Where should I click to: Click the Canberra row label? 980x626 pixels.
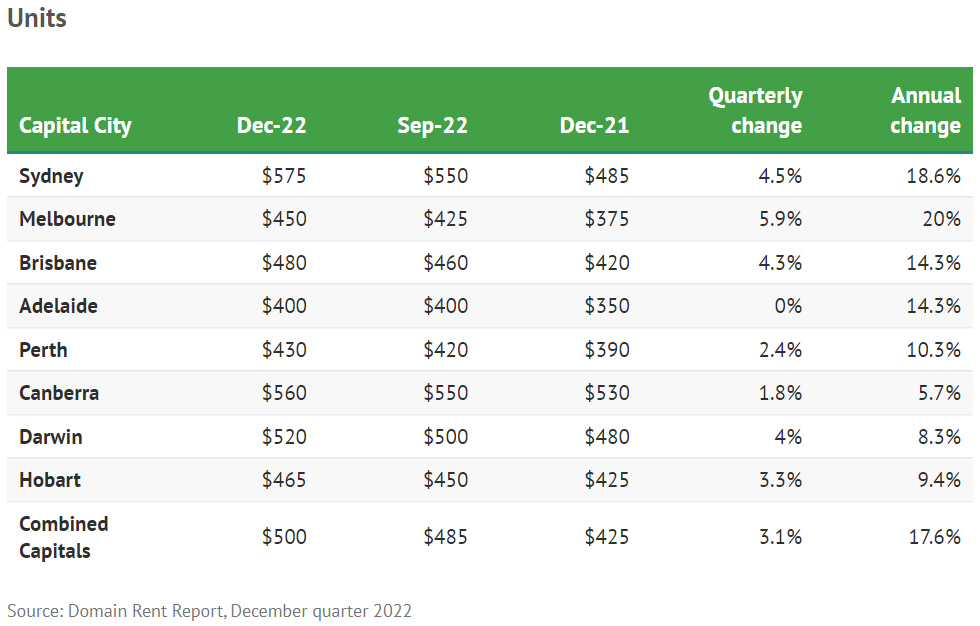pos(59,393)
